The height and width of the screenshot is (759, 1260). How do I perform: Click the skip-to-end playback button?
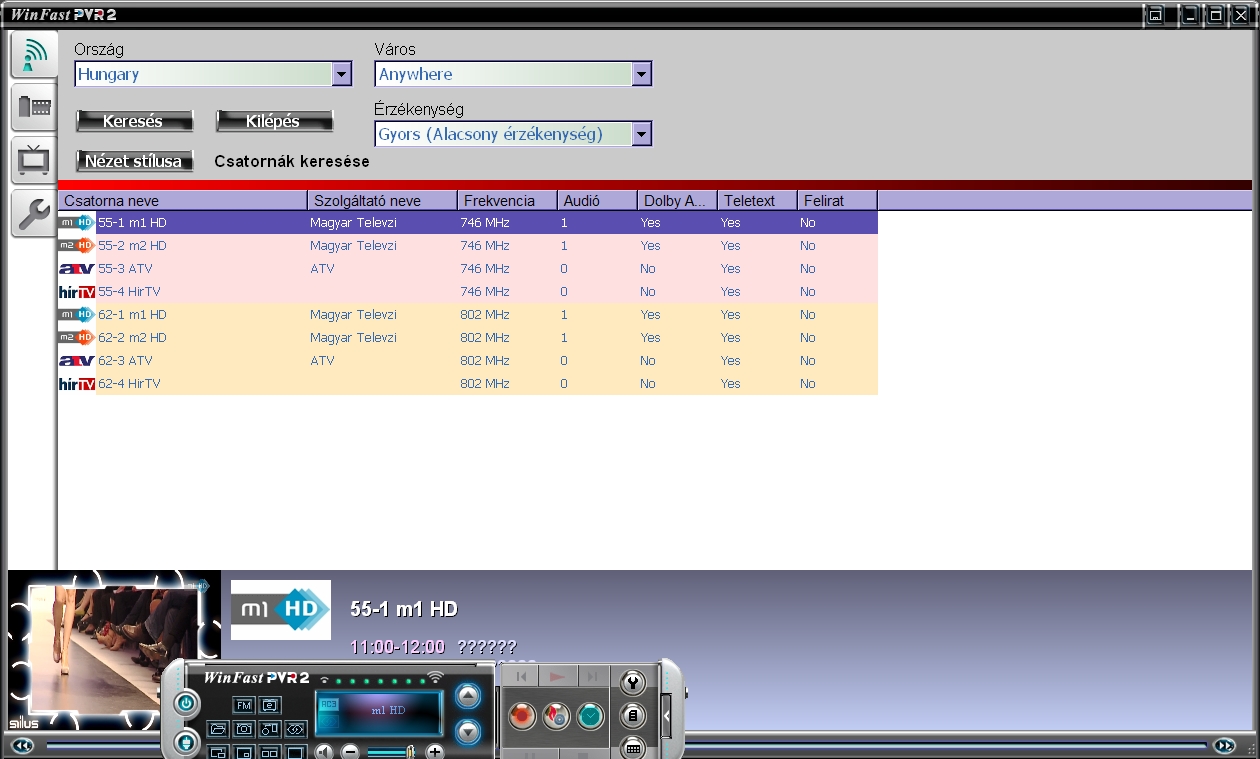(592, 677)
